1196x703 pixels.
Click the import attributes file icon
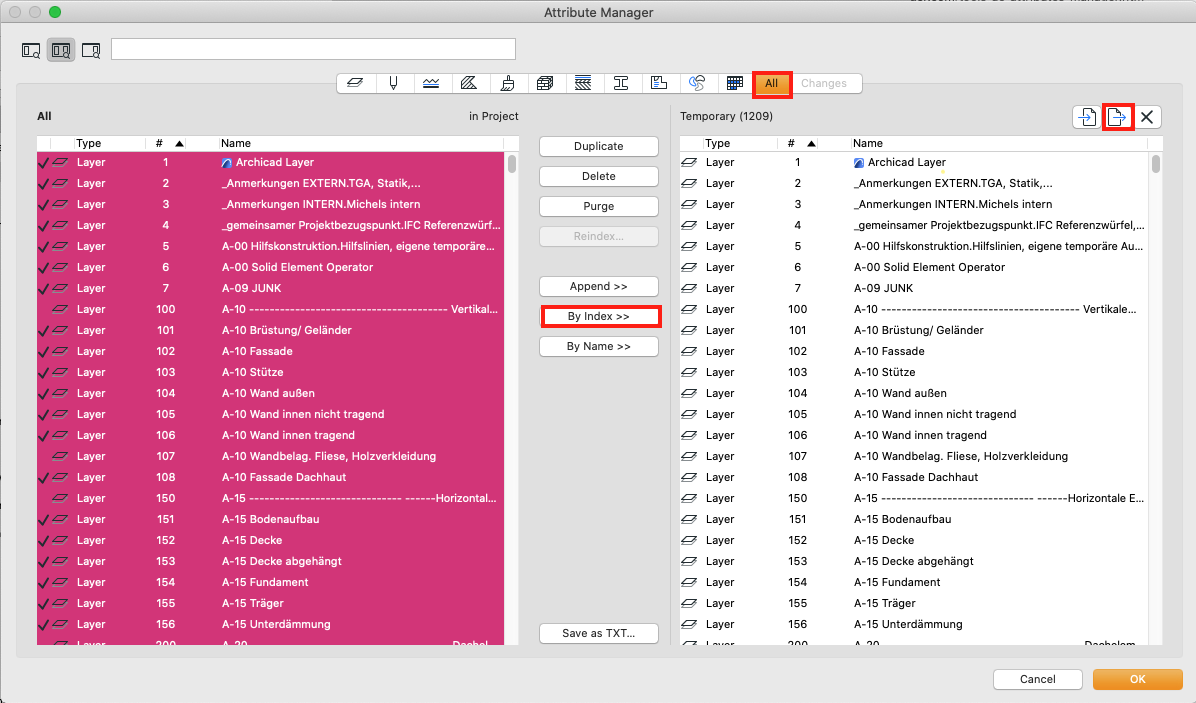1086,117
